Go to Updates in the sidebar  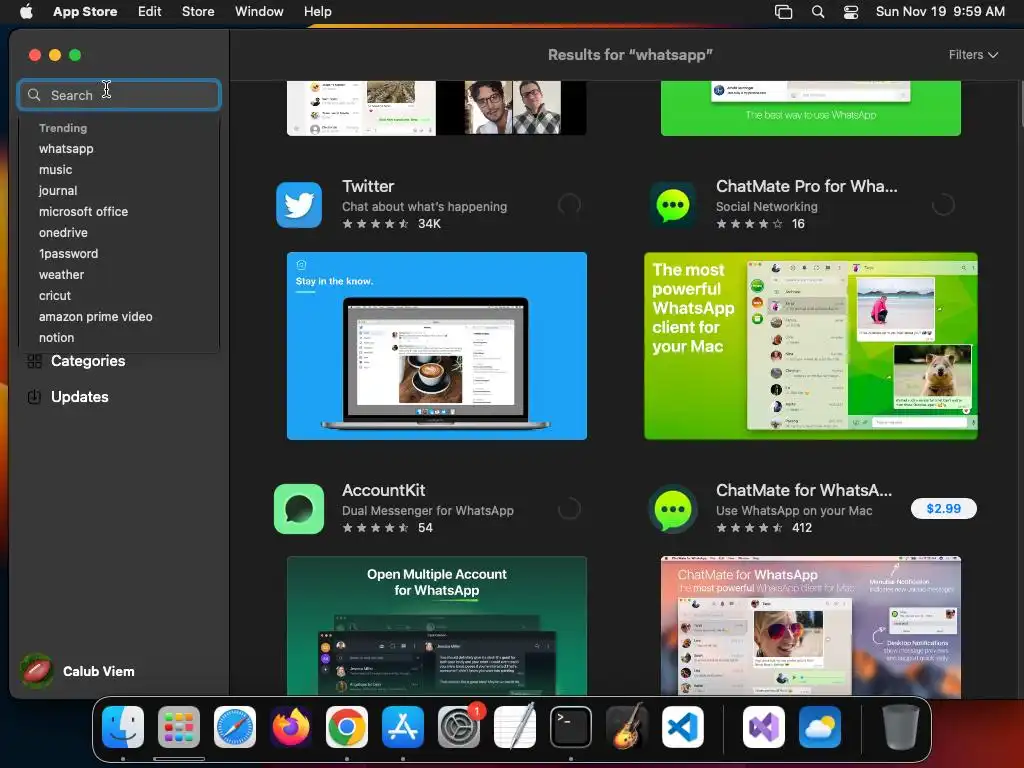coord(80,397)
